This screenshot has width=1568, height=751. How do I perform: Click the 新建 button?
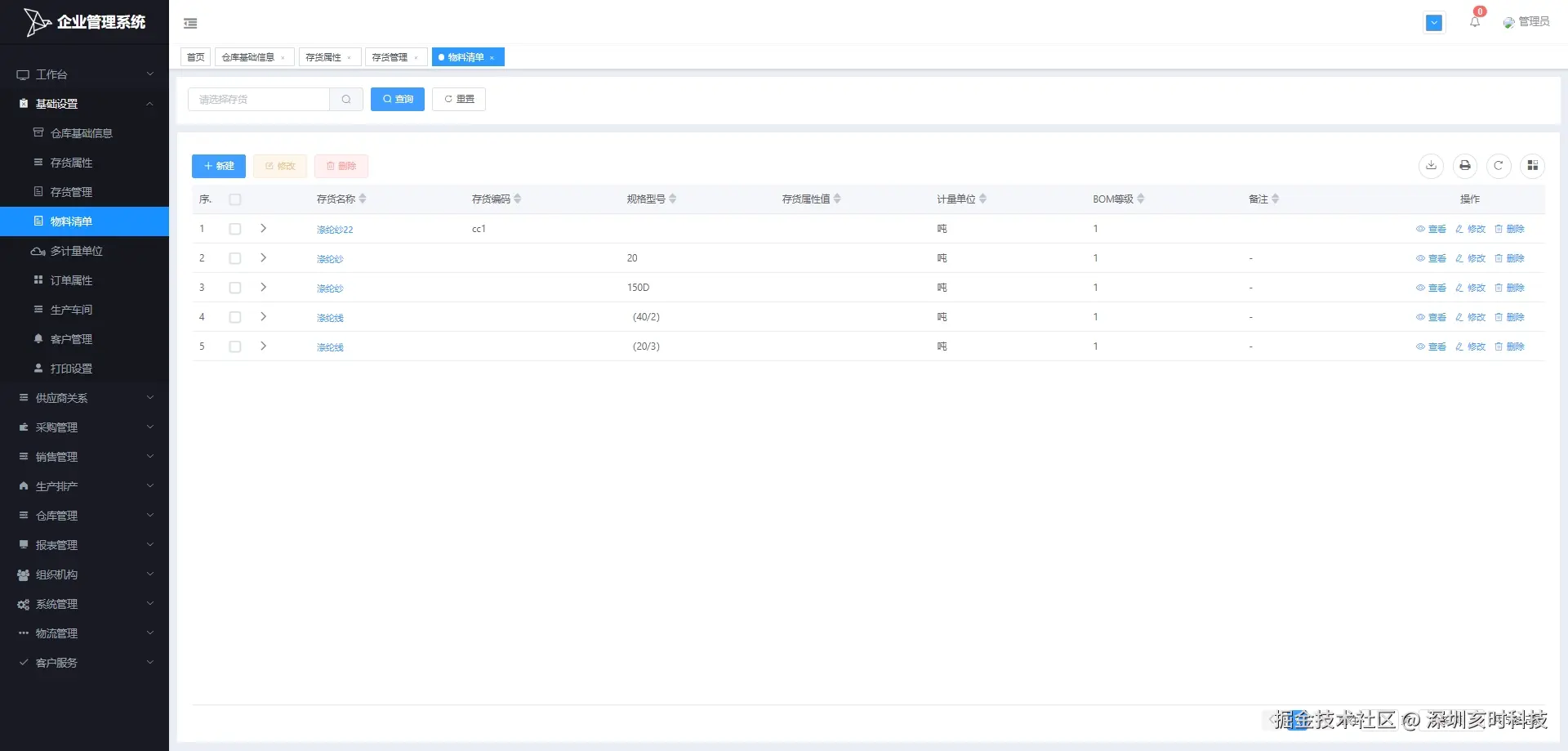(219, 166)
